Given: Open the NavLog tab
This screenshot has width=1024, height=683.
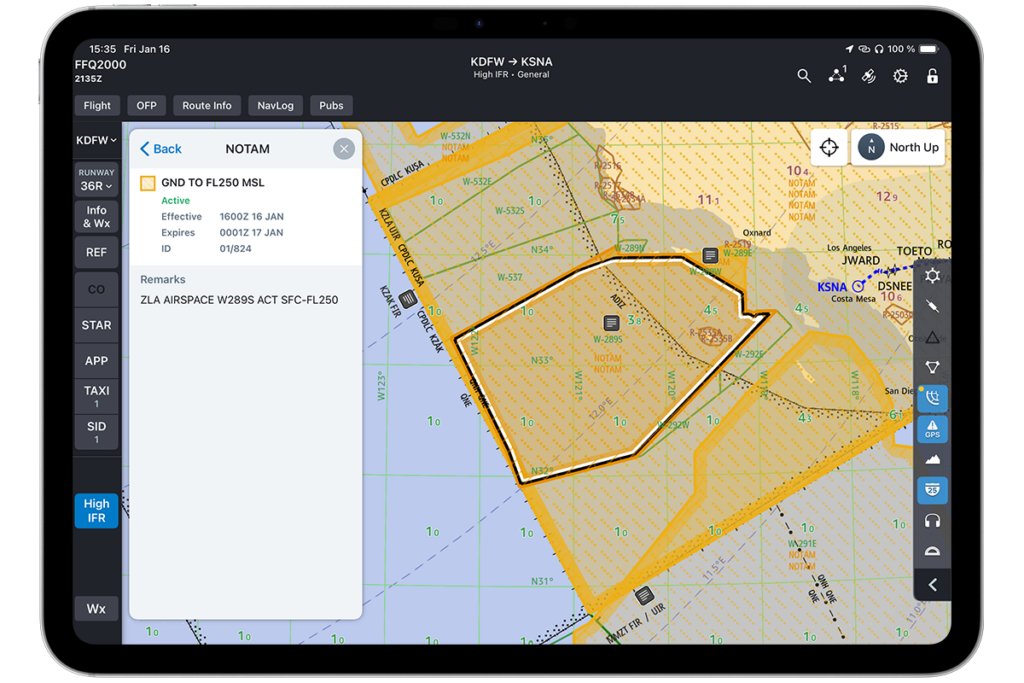Looking at the screenshot, I should tap(275, 105).
